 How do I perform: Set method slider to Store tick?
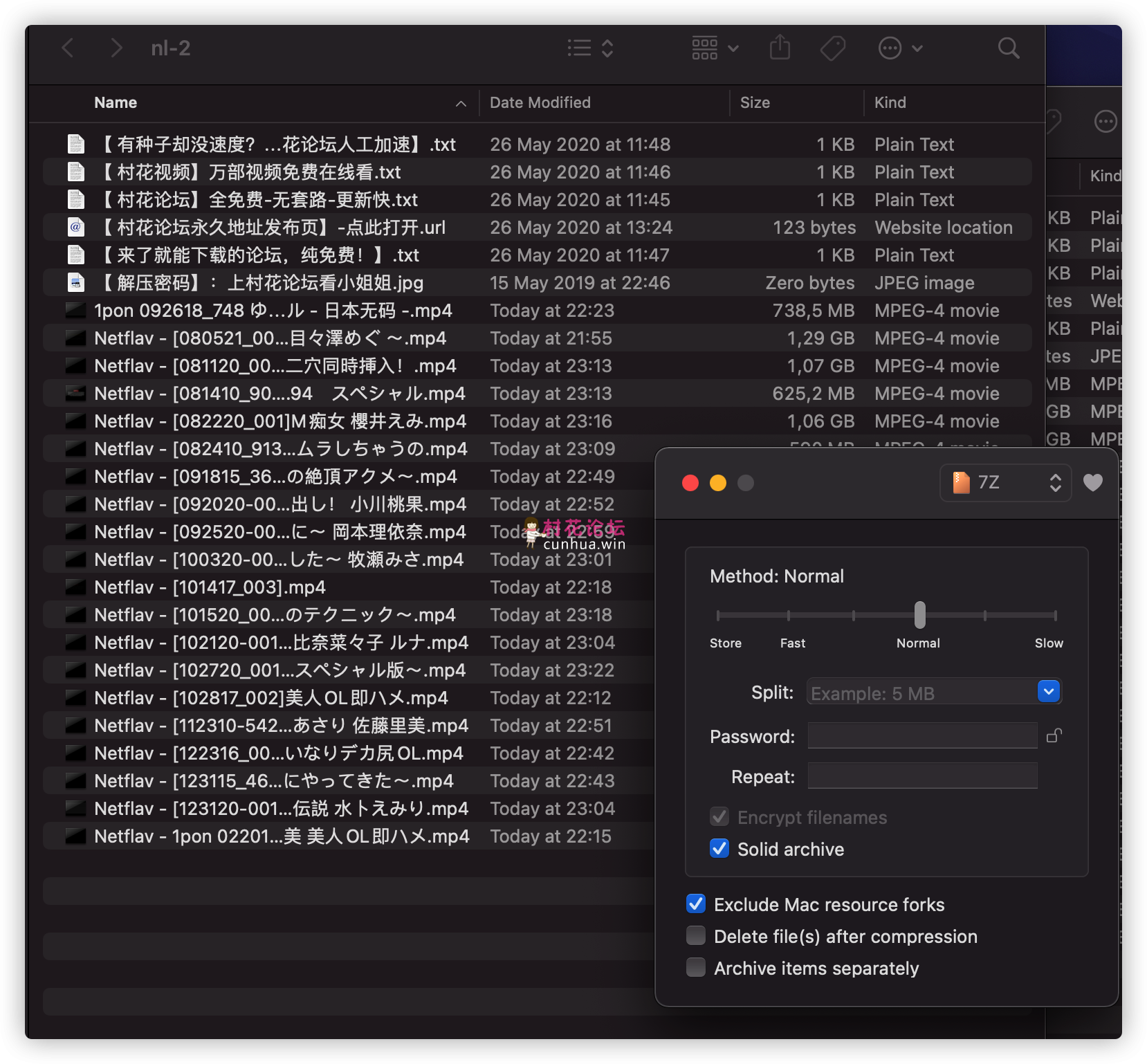[x=718, y=614]
